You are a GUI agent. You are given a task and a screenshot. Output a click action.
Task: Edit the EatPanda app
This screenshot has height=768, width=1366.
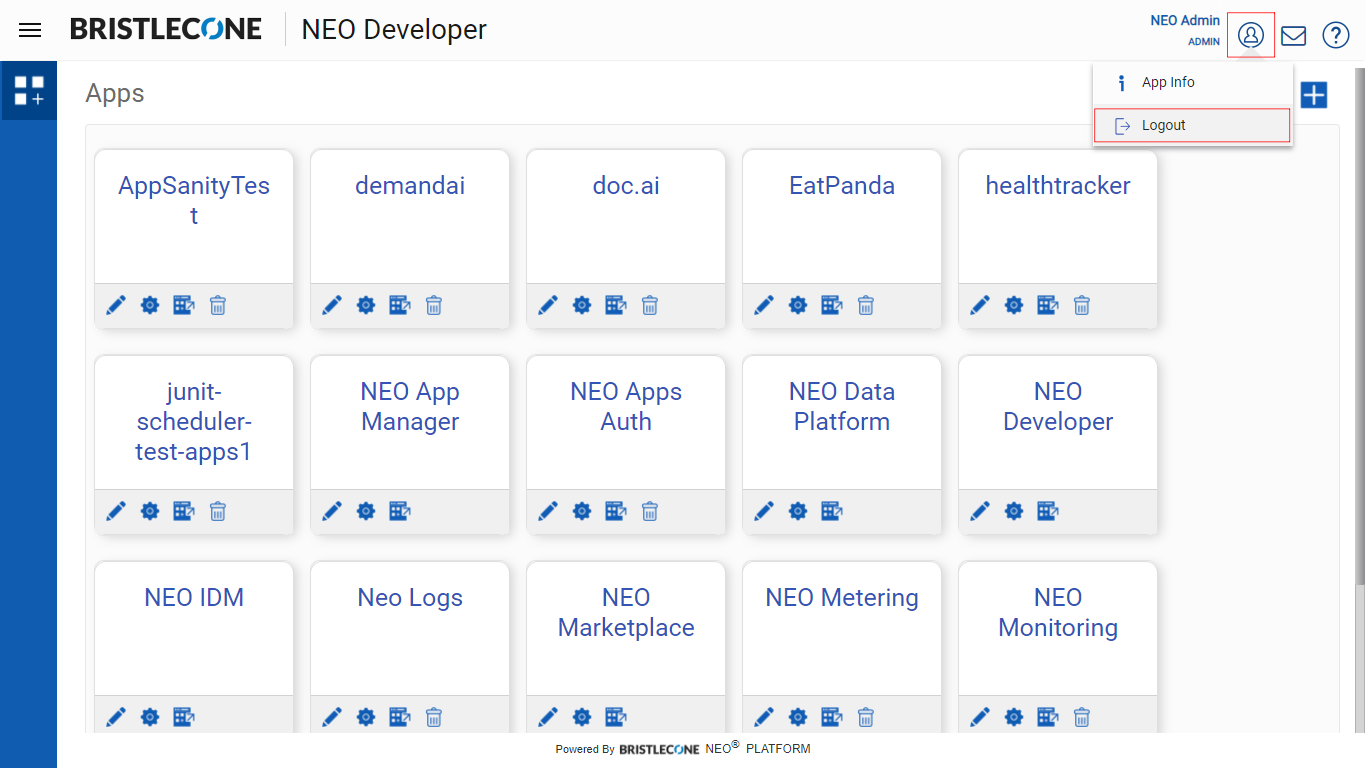click(764, 305)
